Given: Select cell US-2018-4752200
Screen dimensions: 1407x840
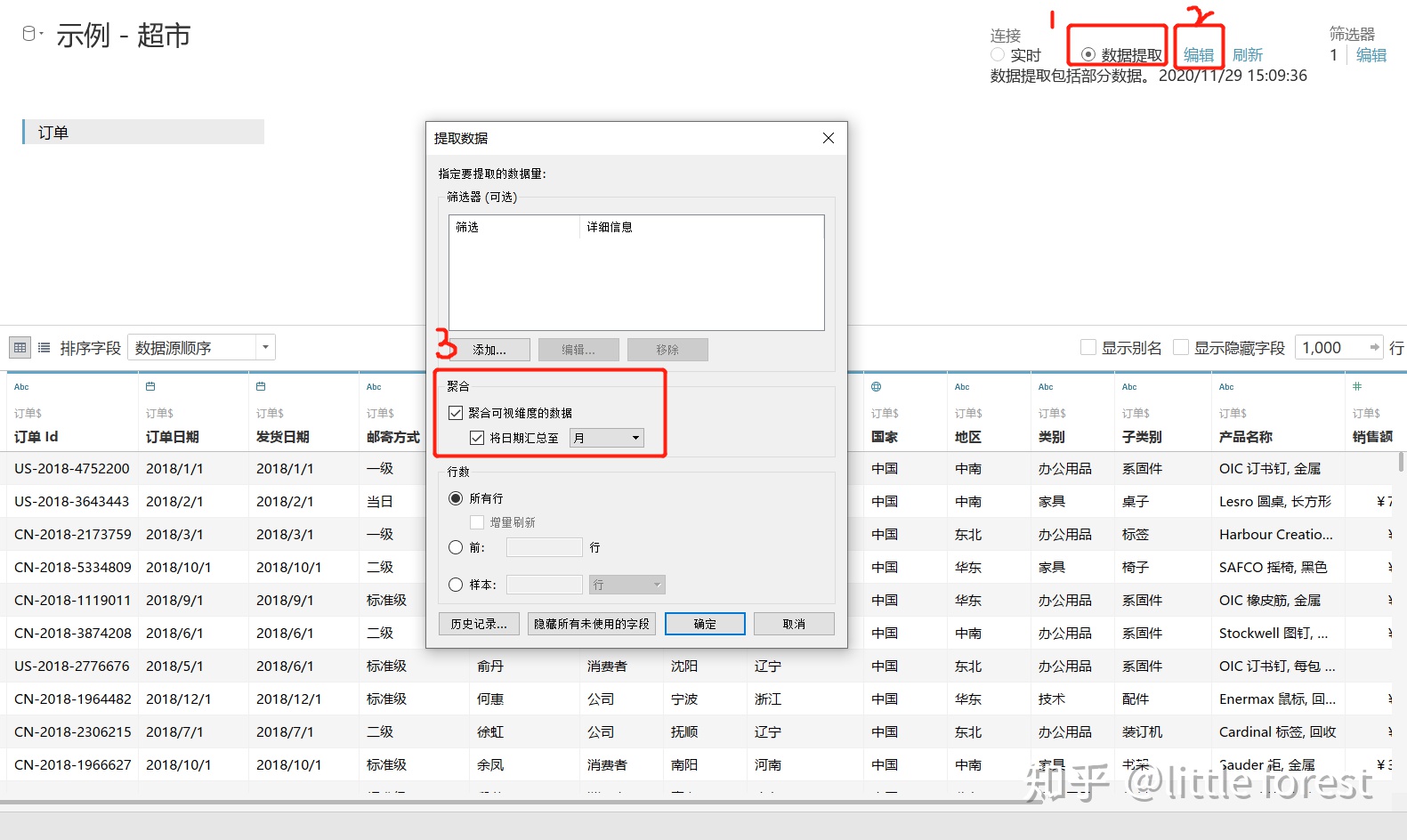Looking at the screenshot, I should click(x=72, y=468).
